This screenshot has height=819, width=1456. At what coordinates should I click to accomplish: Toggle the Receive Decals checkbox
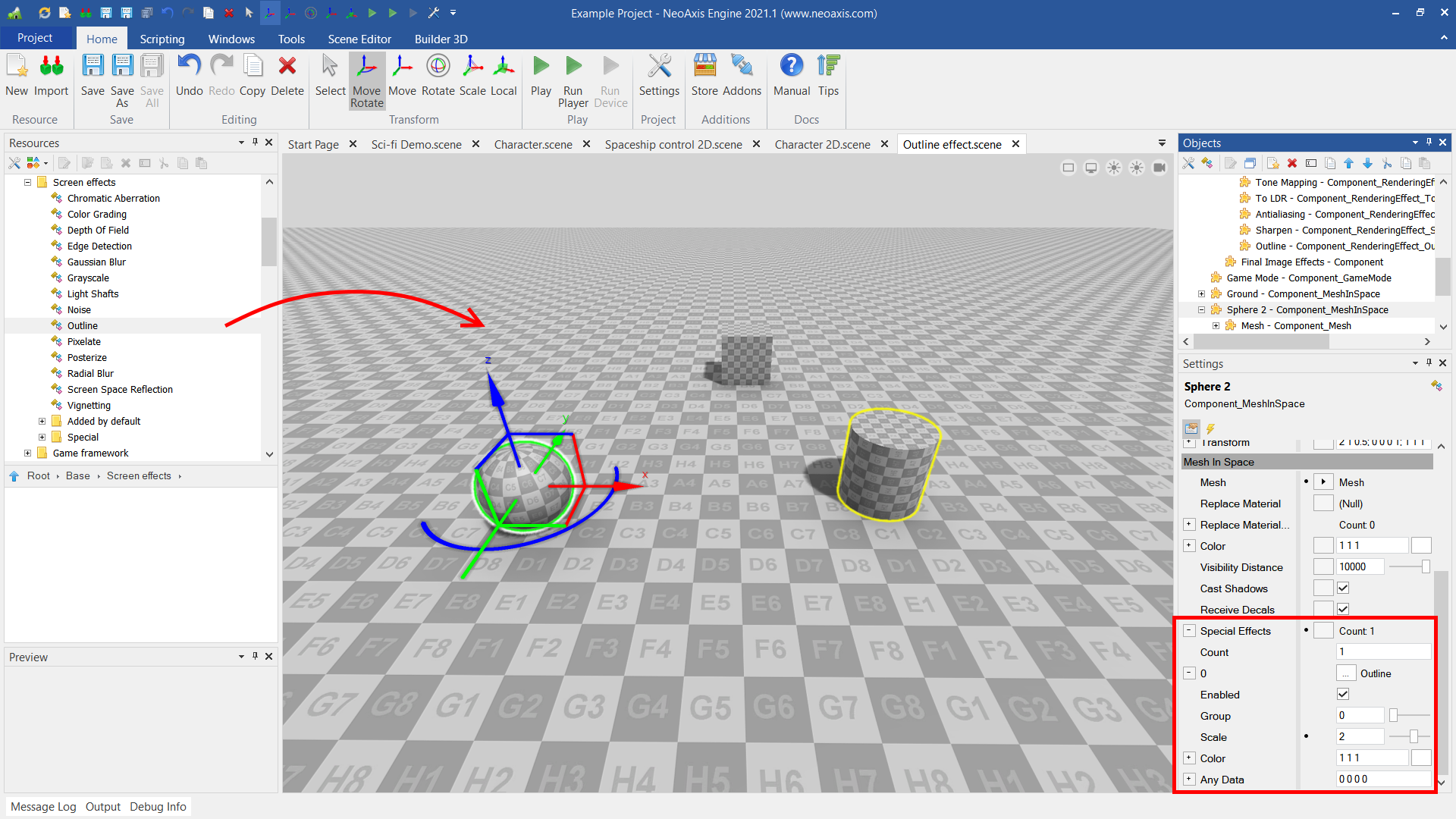tap(1343, 609)
